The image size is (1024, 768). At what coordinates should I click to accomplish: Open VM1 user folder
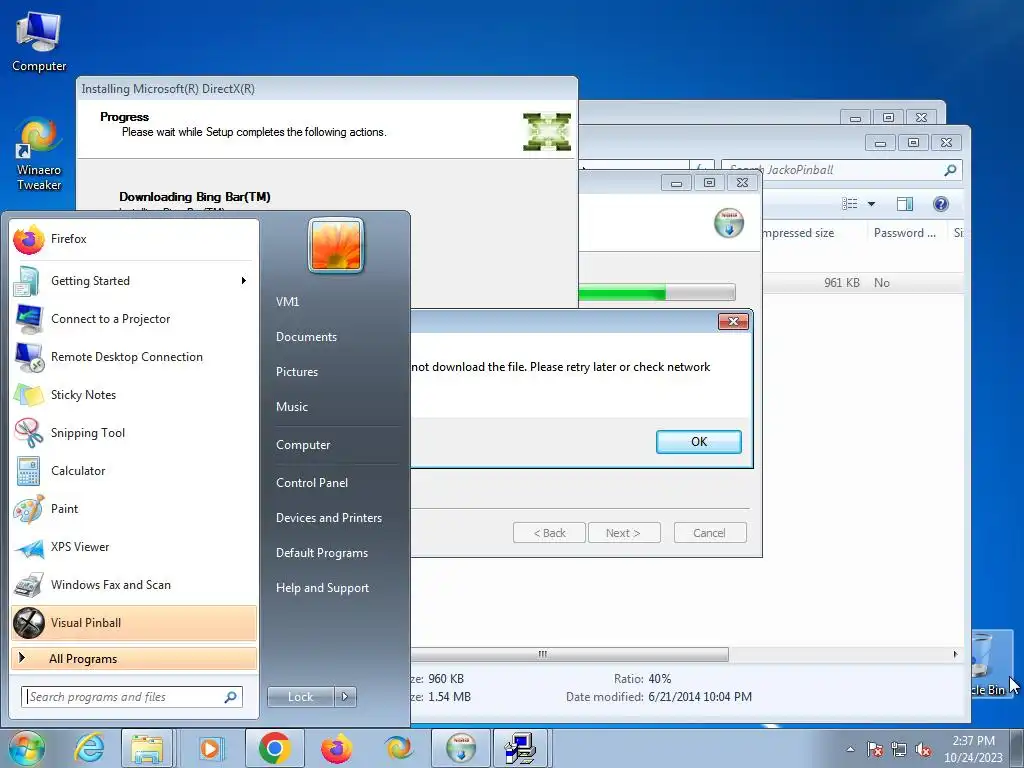(x=287, y=302)
